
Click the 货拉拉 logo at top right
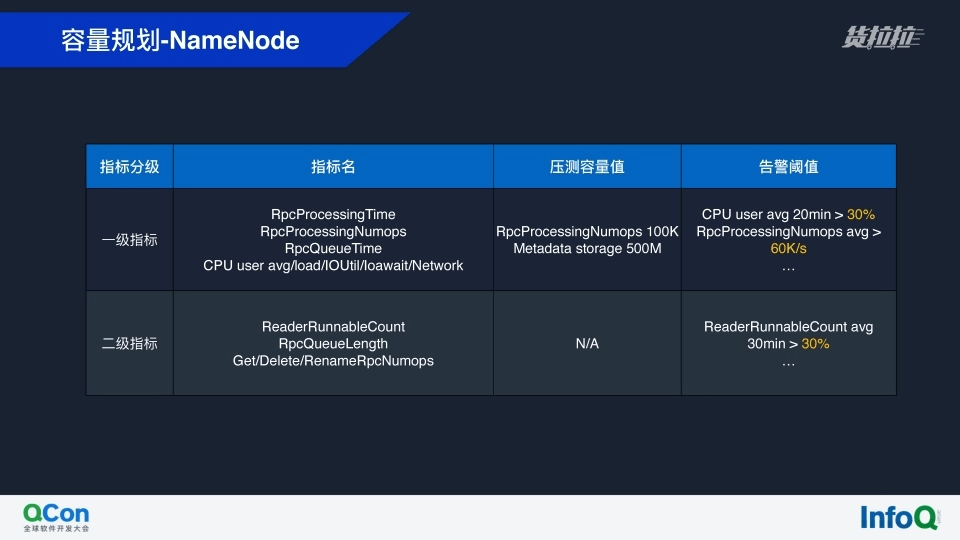click(x=882, y=37)
